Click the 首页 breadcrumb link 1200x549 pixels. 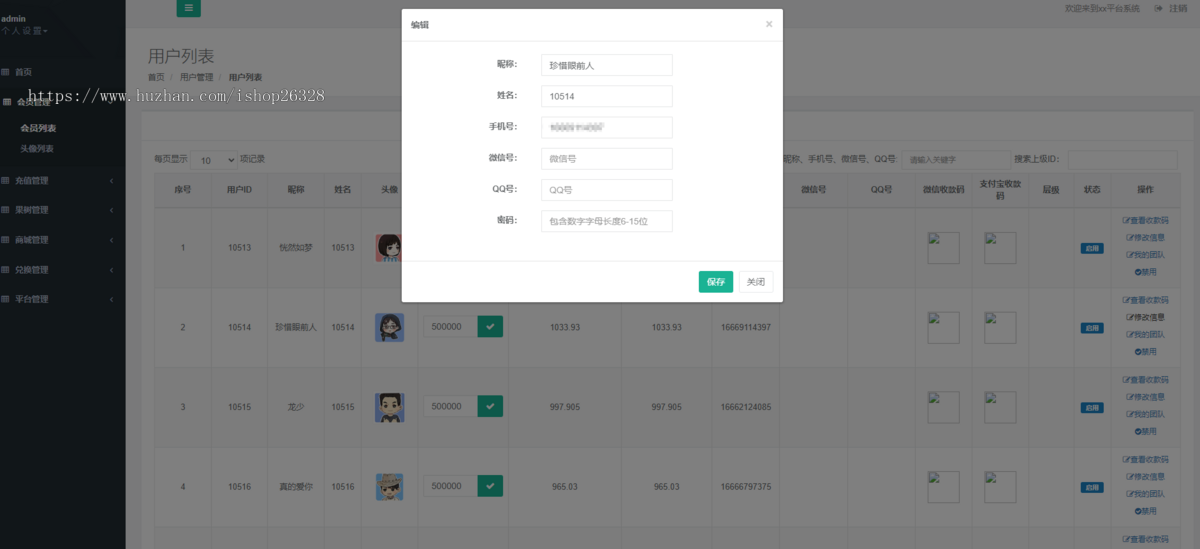[156, 77]
